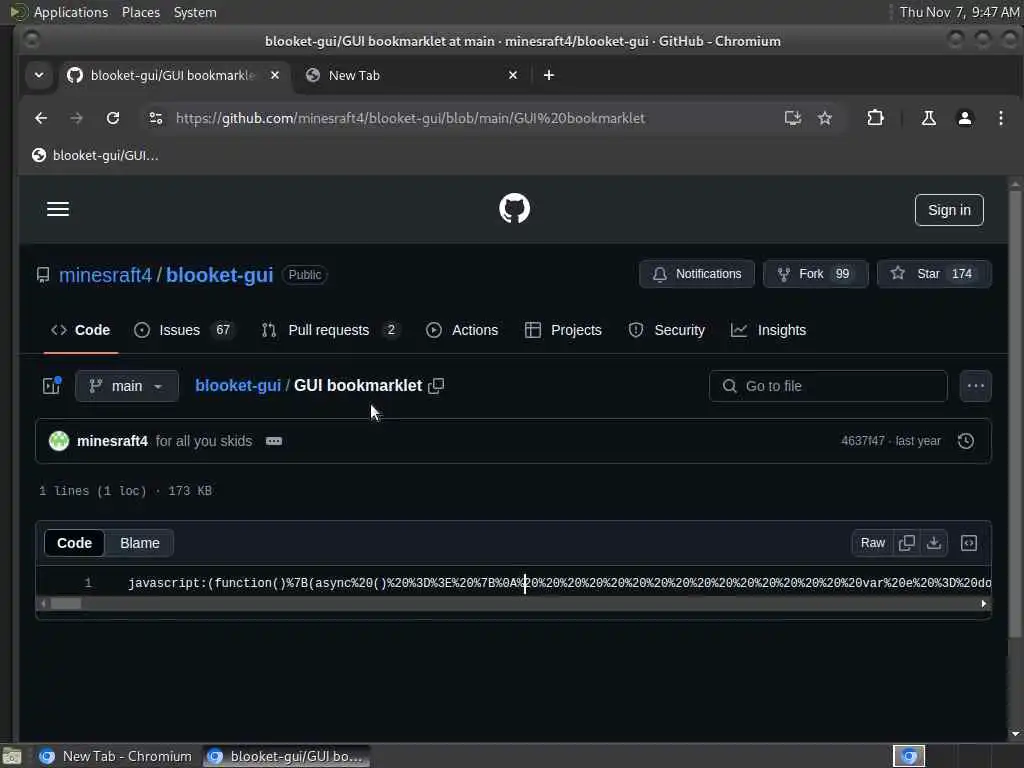The image size is (1024, 768).
Task: Go to the GitHub homepage logo
Action: (514, 208)
